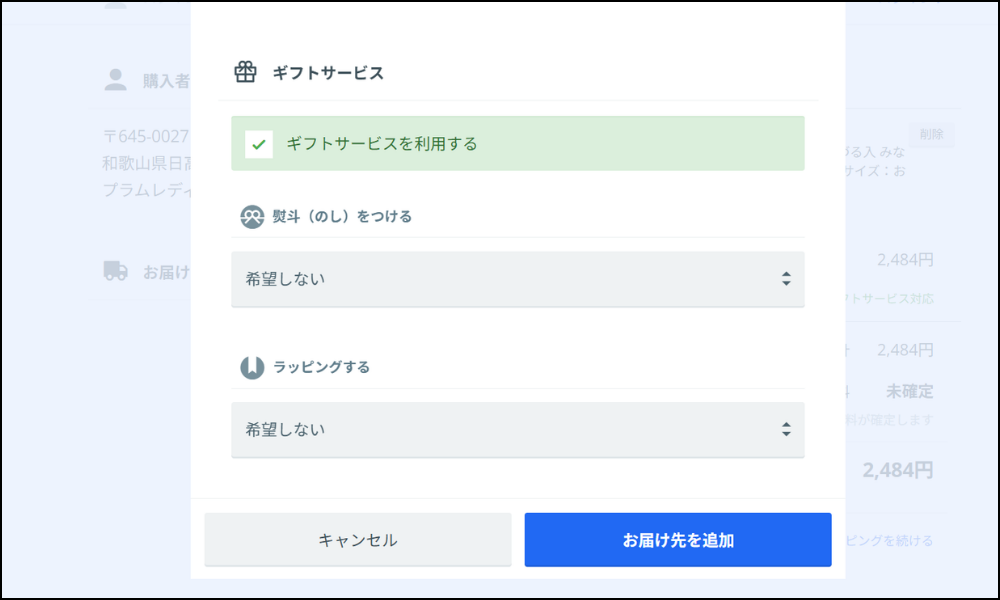The height and width of the screenshot is (600, 1000).
Task: Follow the ショッピングを続ける link
Action: pos(890,541)
